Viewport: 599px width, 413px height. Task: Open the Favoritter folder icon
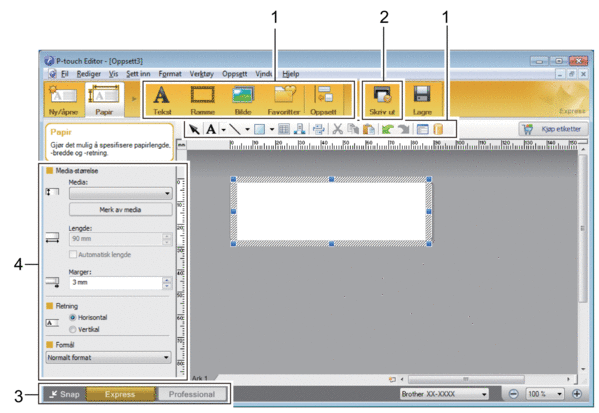tap(285, 94)
